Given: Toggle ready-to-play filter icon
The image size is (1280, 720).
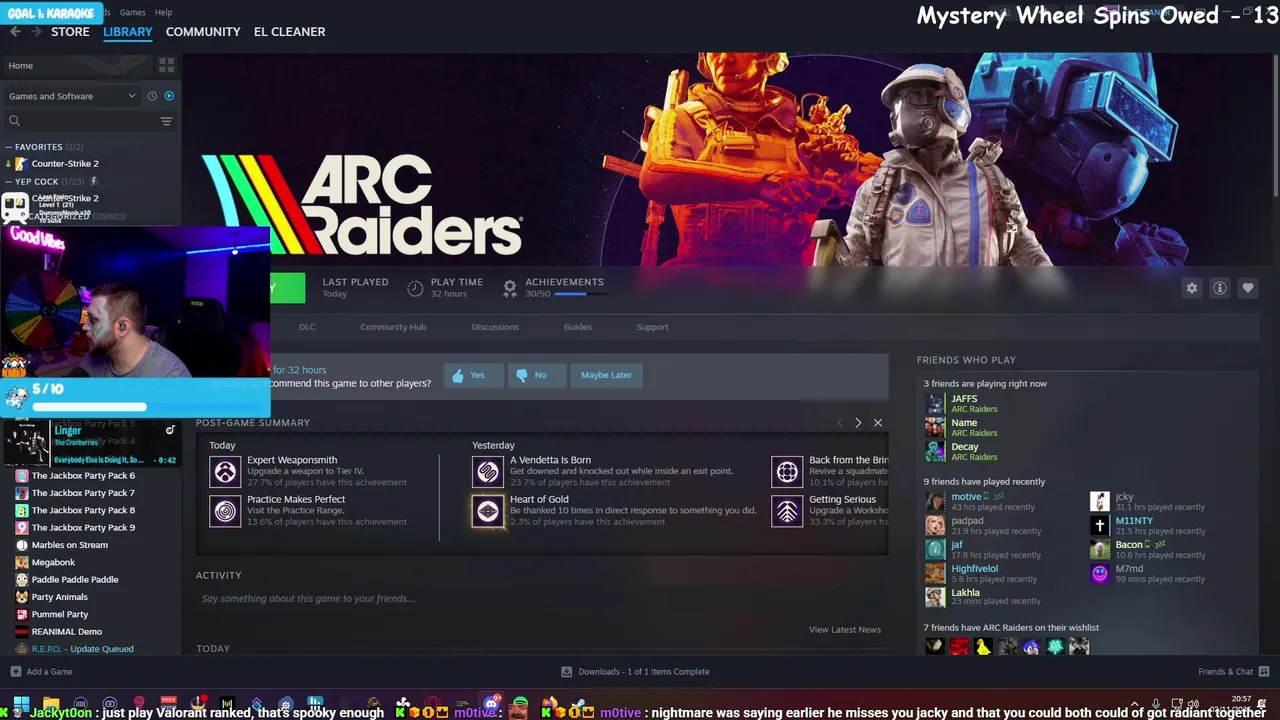Looking at the screenshot, I should click(169, 96).
